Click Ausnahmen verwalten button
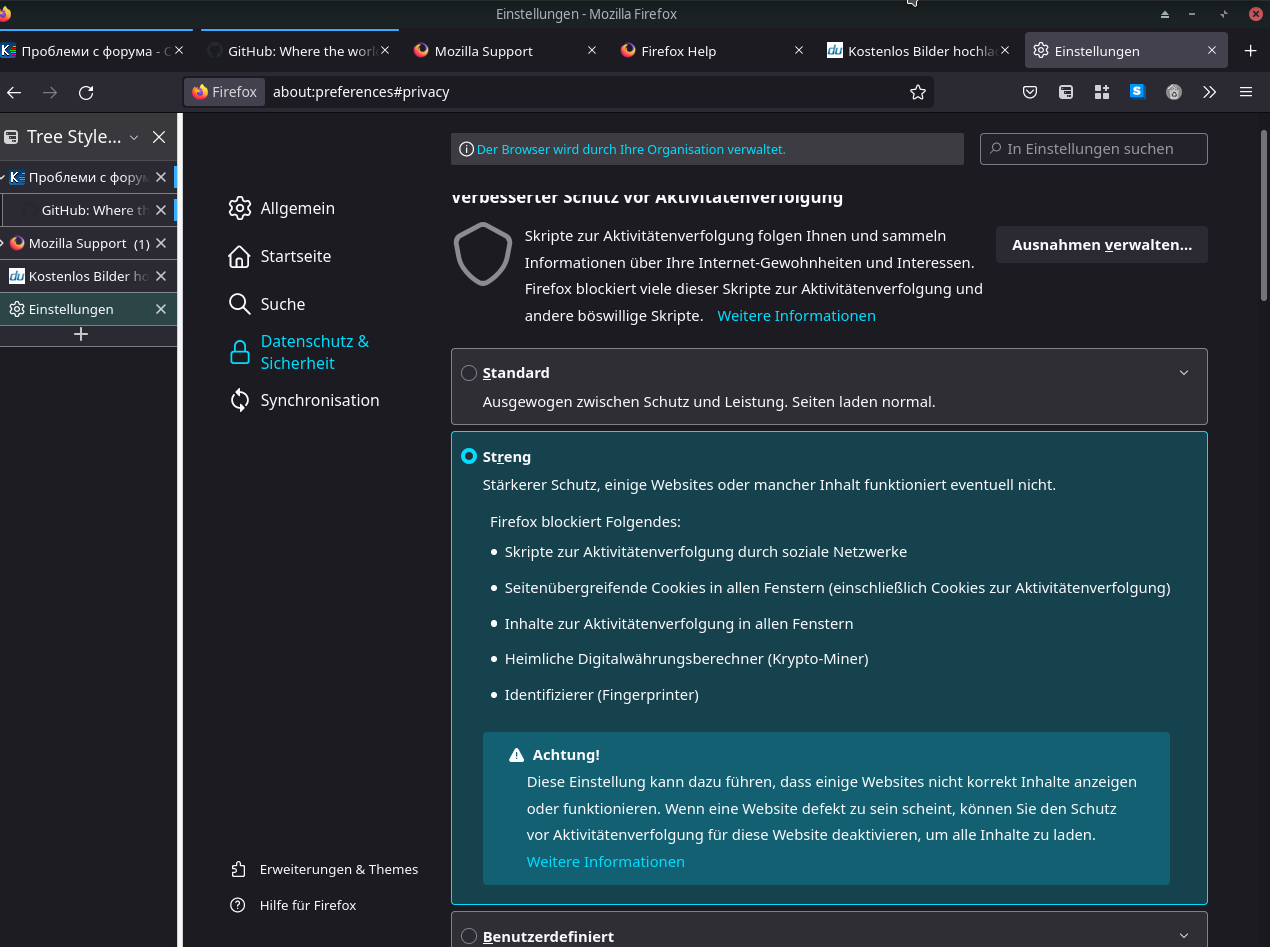 pos(1101,245)
